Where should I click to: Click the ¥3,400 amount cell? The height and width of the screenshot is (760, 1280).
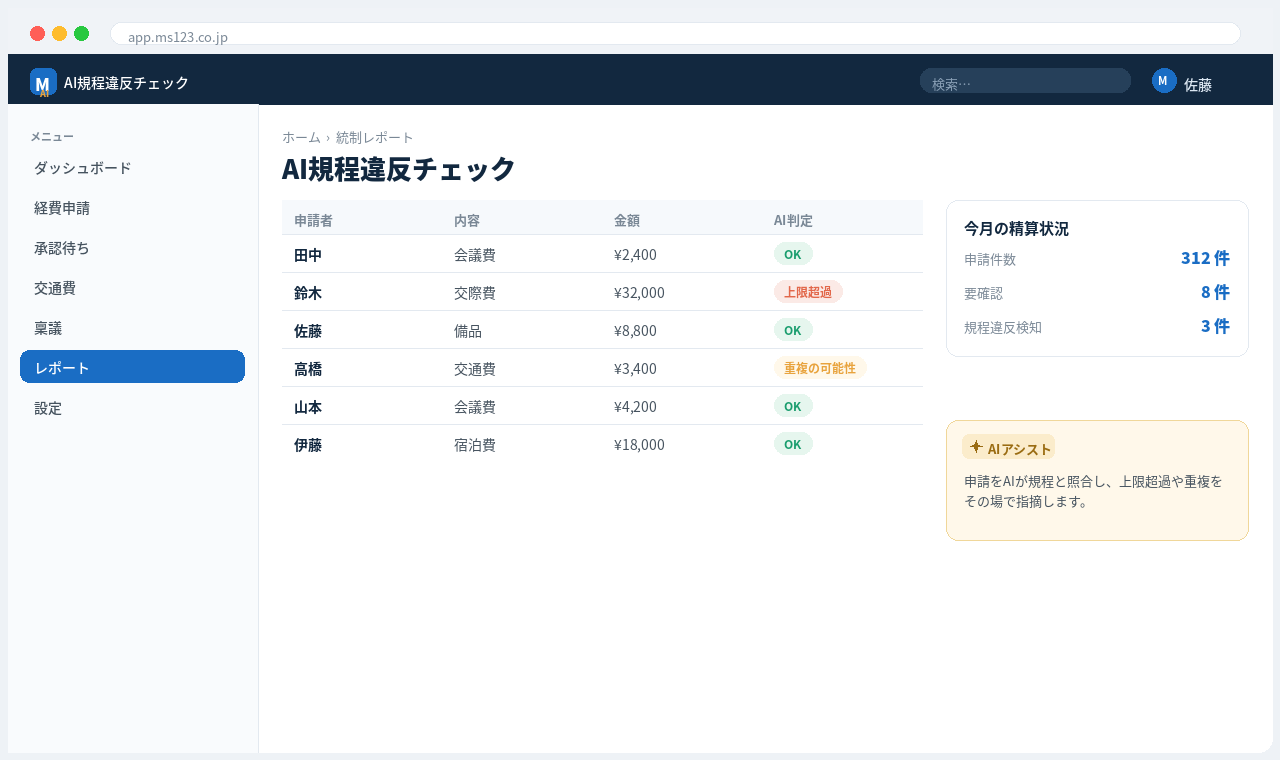tap(635, 369)
